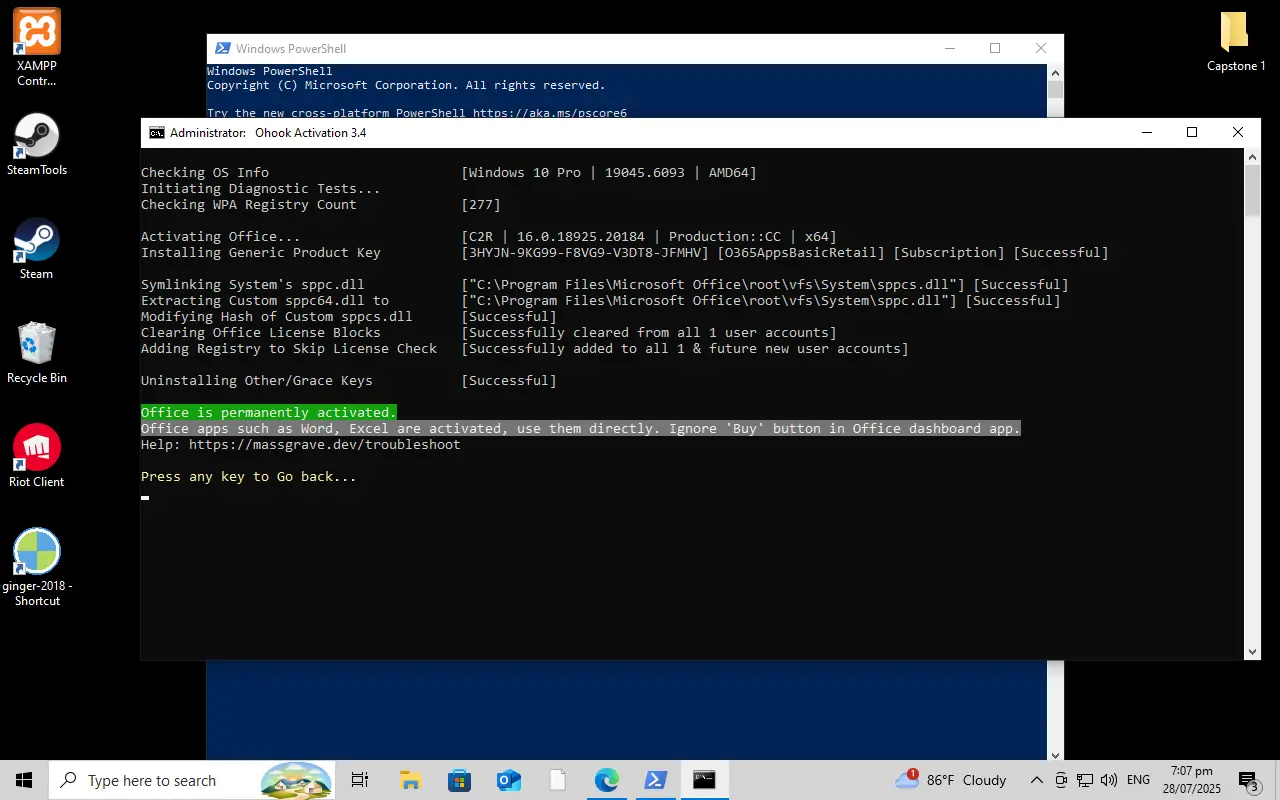The width and height of the screenshot is (1280, 800).
Task: Maximize the Ohook Activation 3.4 window
Action: pos(1192,132)
